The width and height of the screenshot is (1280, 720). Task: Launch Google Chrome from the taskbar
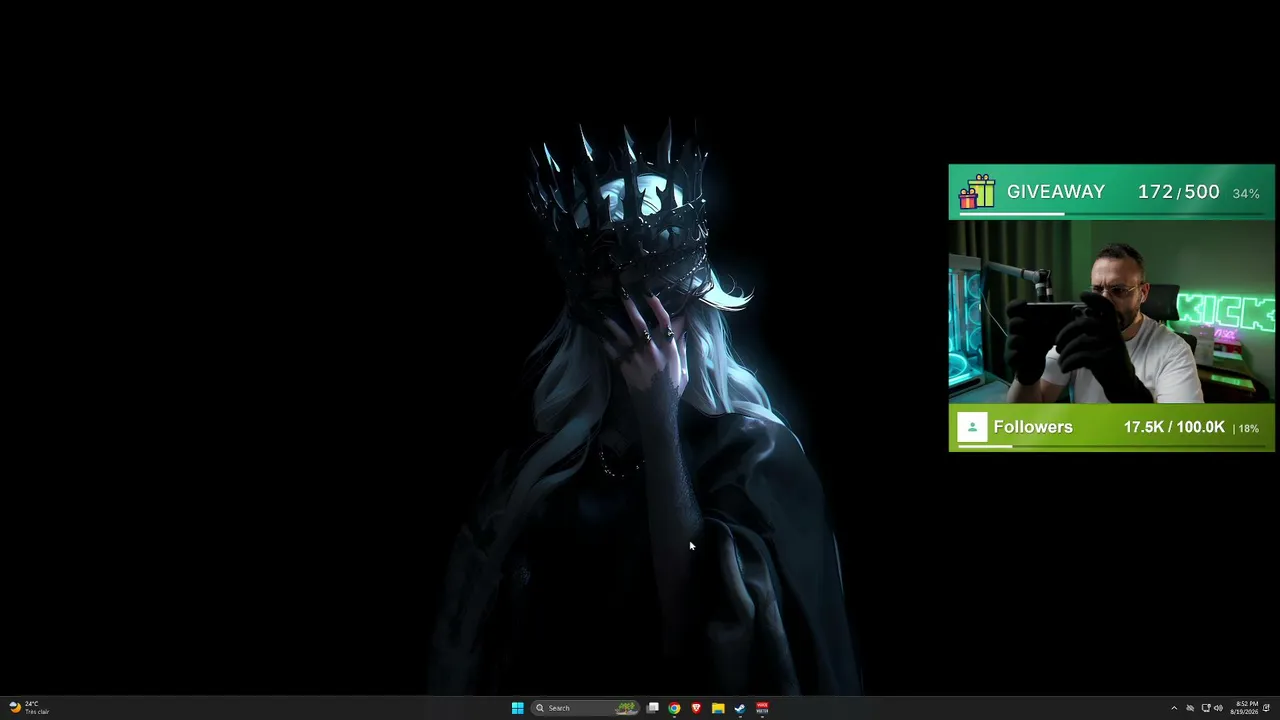coord(675,708)
